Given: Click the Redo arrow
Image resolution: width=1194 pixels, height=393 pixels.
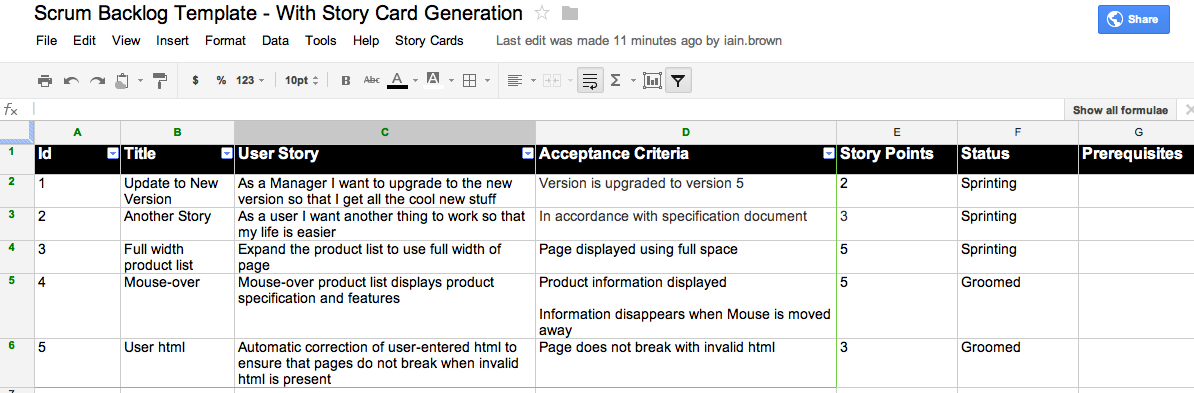Looking at the screenshot, I should point(97,80).
